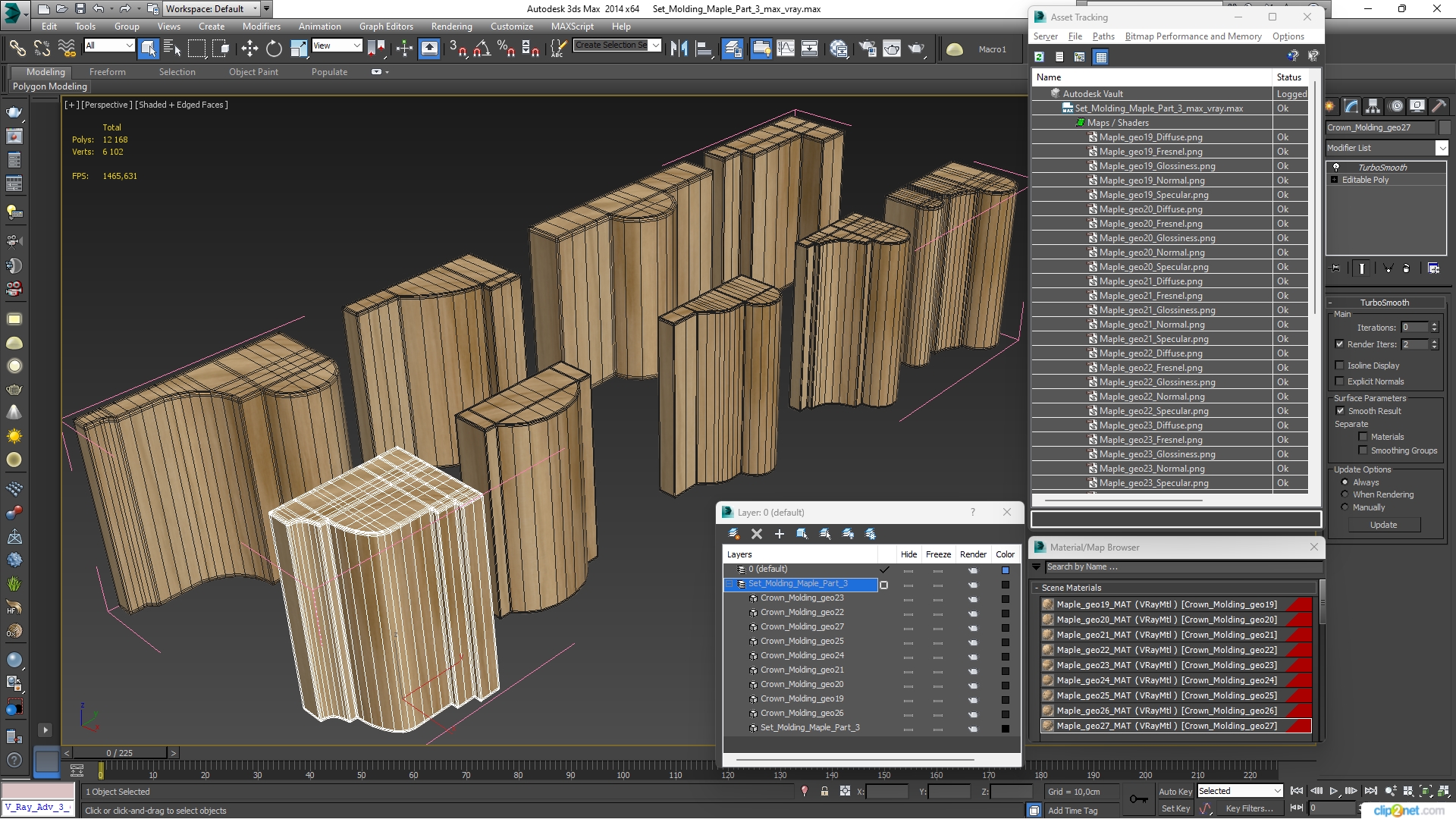Open reference coordinate system View dropdown
The image size is (1456, 819).
pos(336,45)
